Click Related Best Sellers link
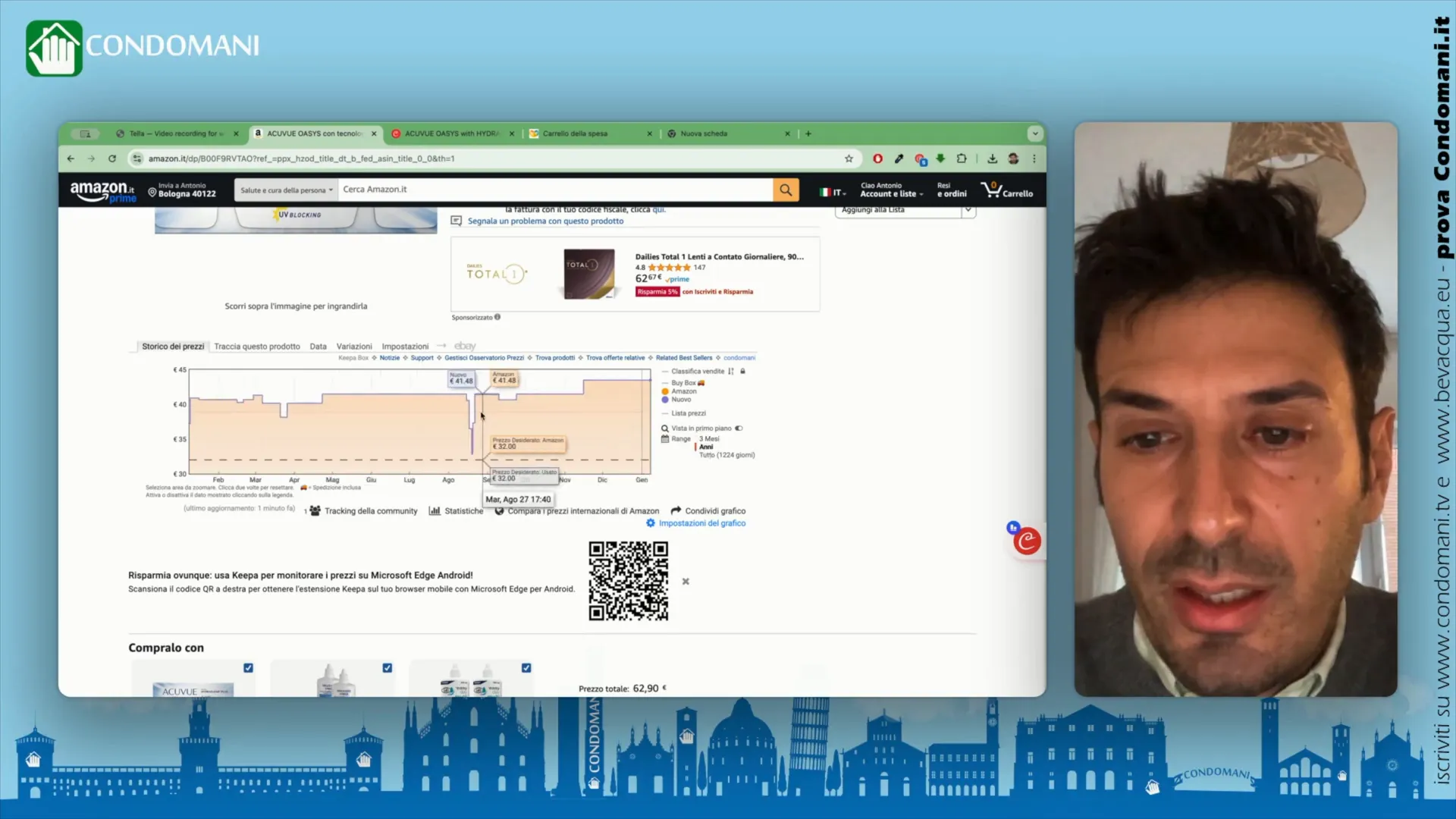The width and height of the screenshot is (1456, 819). coord(684,358)
